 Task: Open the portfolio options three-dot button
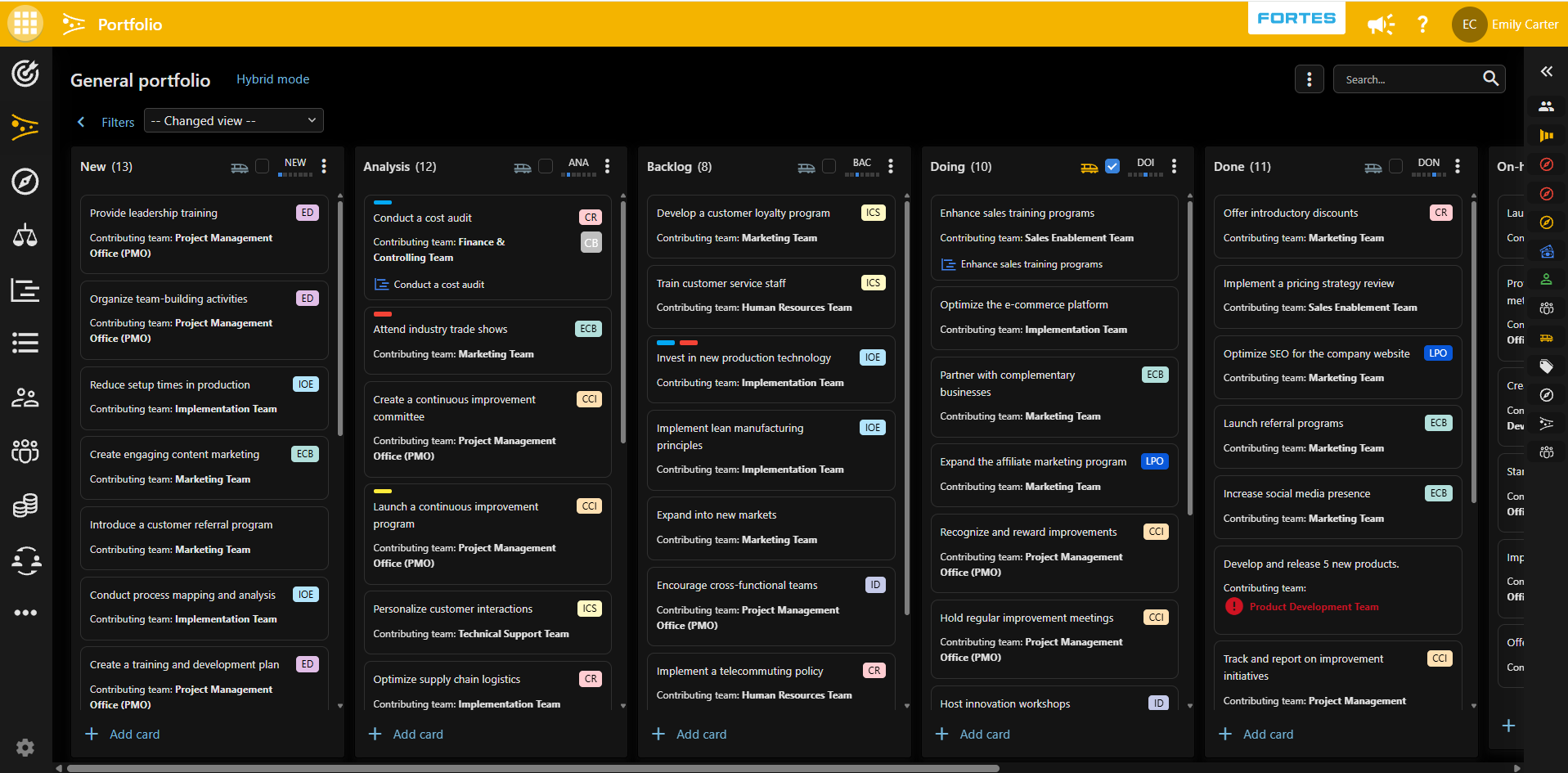point(1310,79)
